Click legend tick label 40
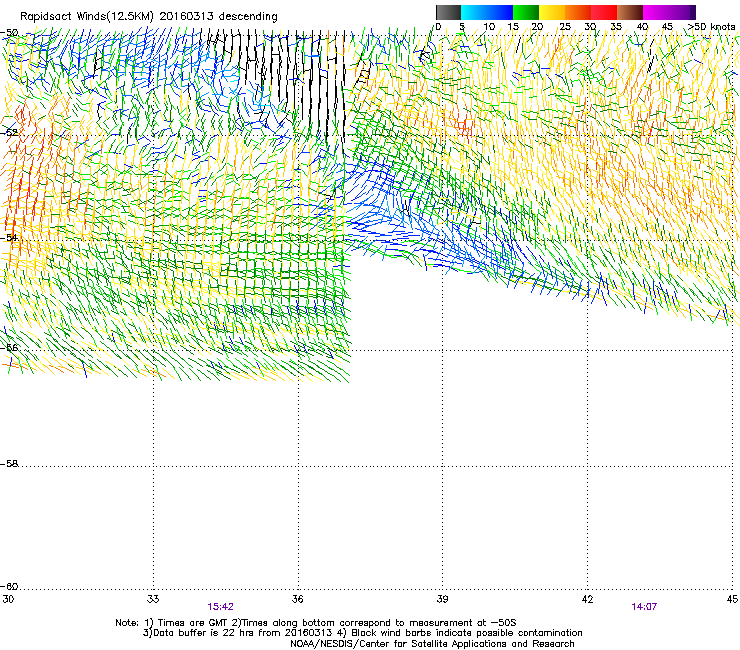The height and width of the screenshot is (650, 740). coord(642,27)
